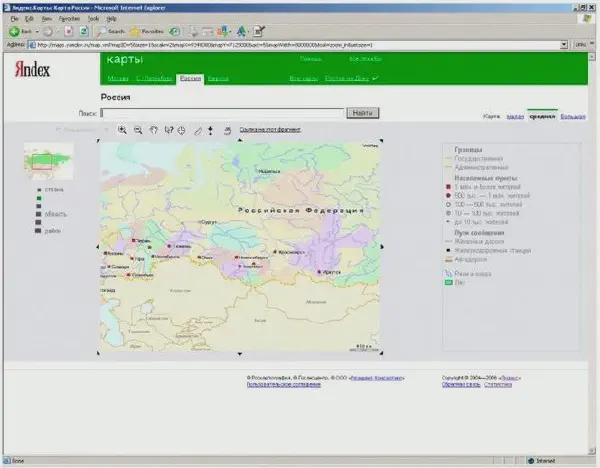Activate the hand pan tool
600x468 pixels.
point(153,130)
